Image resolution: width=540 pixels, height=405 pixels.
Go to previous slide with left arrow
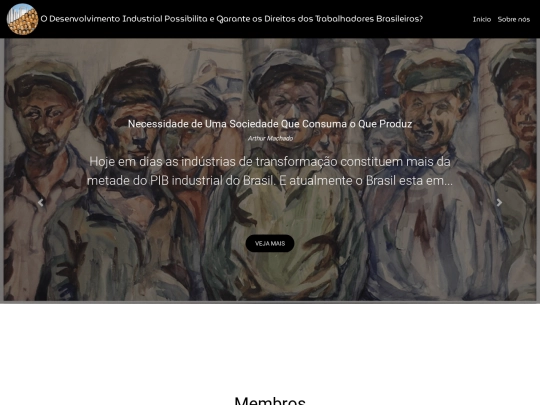coord(40,203)
